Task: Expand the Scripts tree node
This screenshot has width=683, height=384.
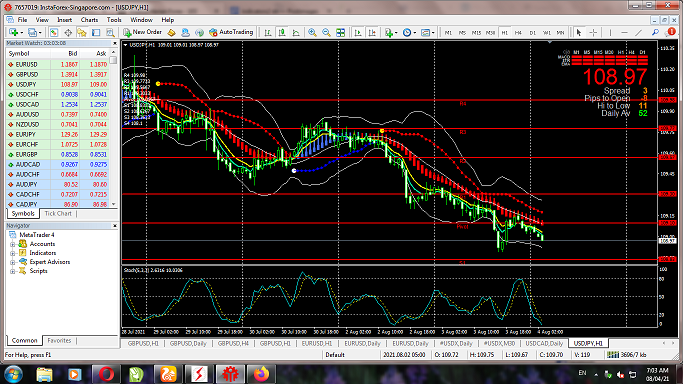Action: 13,271
